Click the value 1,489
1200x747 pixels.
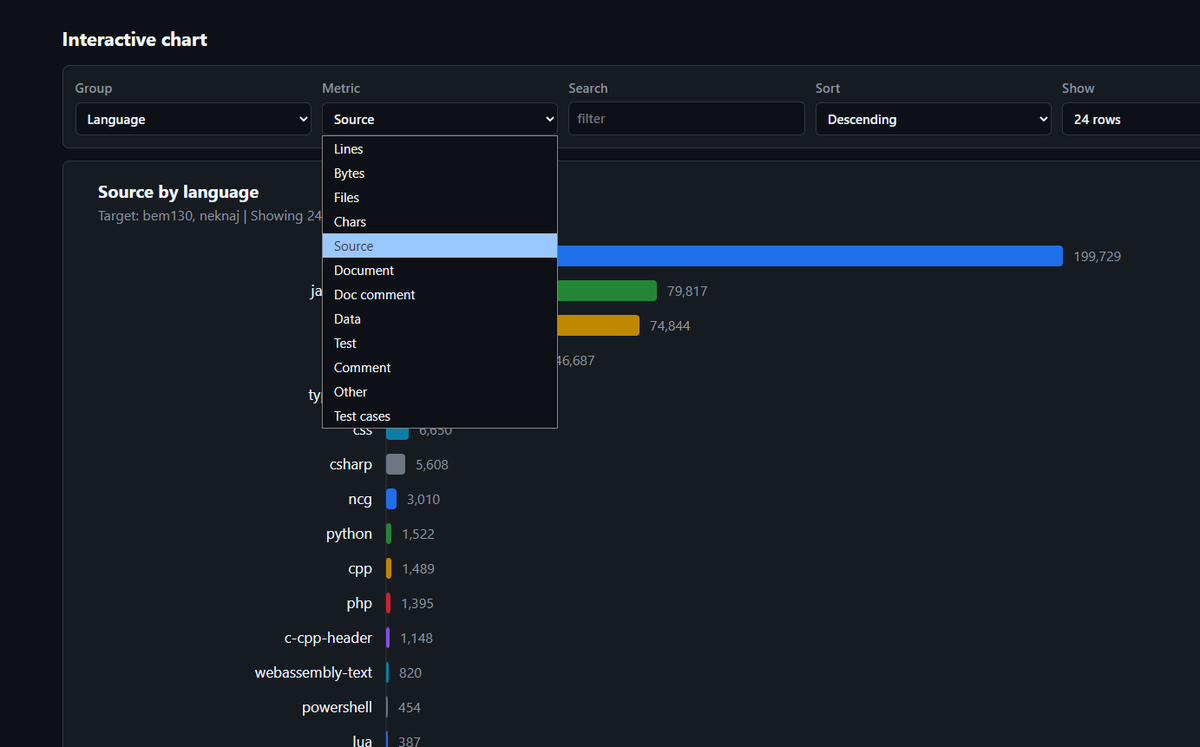point(418,569)
